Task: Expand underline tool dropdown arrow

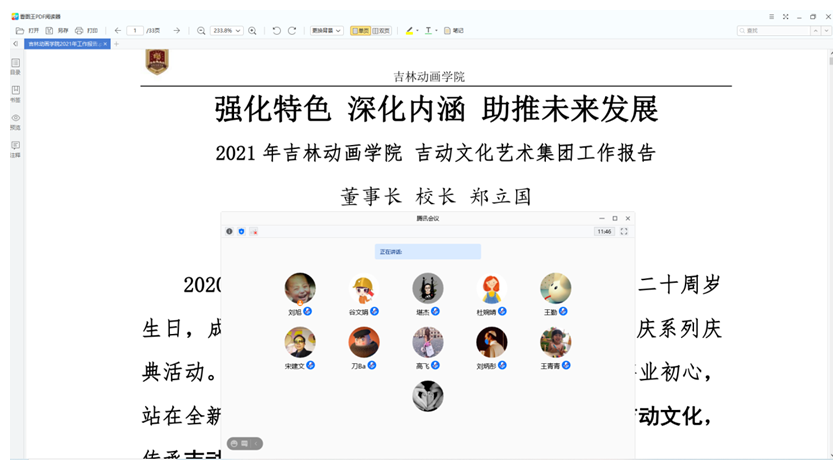Action: 436,31
